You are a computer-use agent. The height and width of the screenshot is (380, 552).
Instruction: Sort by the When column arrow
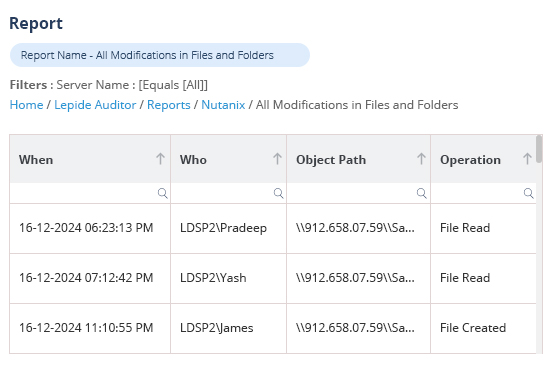pos(160,159)
